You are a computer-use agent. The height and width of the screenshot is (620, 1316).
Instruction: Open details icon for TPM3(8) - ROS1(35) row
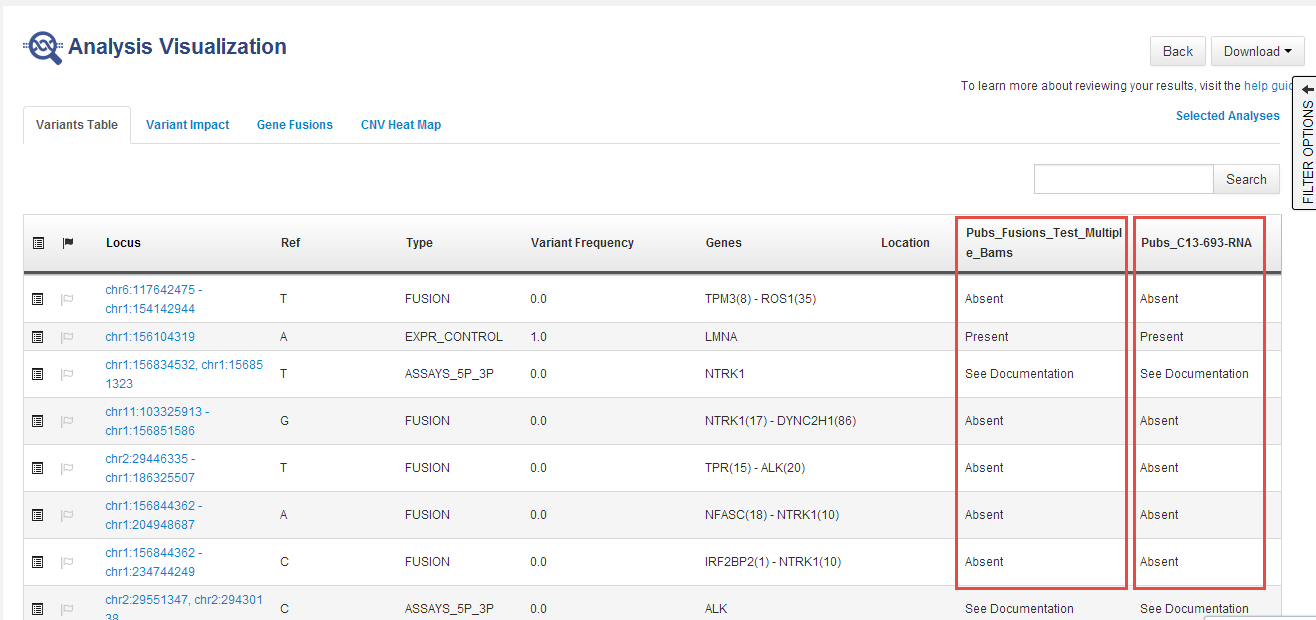click(x=38, y=299)
